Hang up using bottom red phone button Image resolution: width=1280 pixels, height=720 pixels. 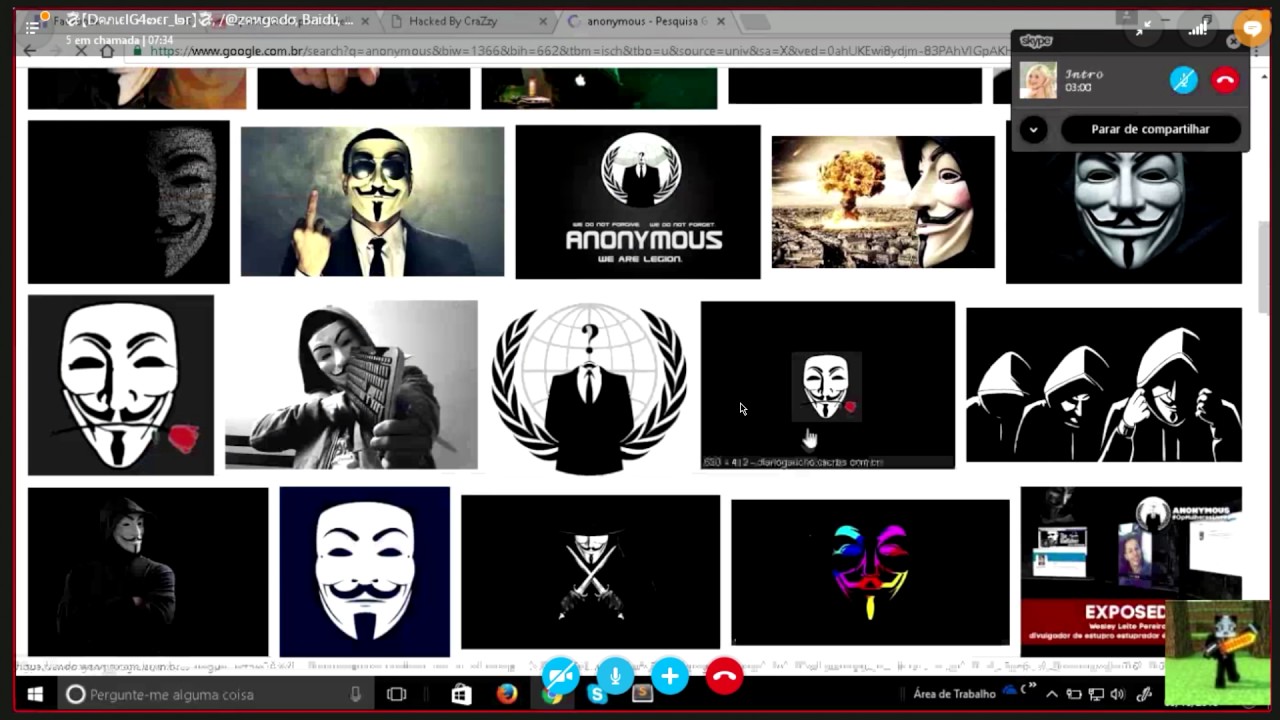coord(725,677)
